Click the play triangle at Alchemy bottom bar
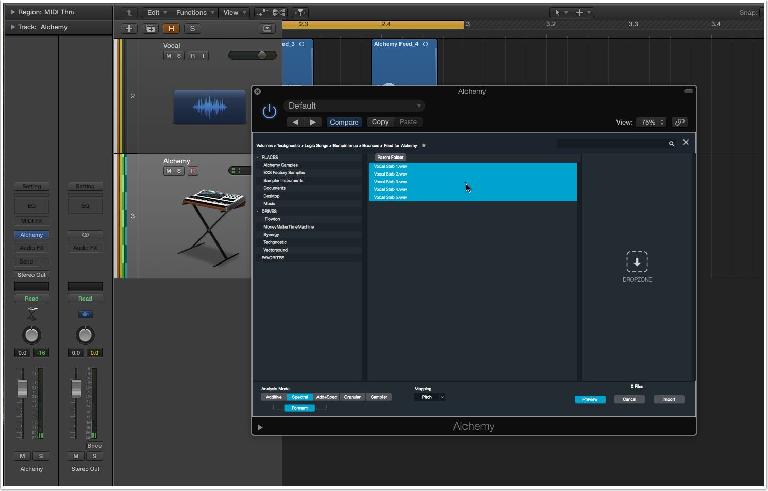The height and width of the screenshot is (491, 768). point(260,427)
